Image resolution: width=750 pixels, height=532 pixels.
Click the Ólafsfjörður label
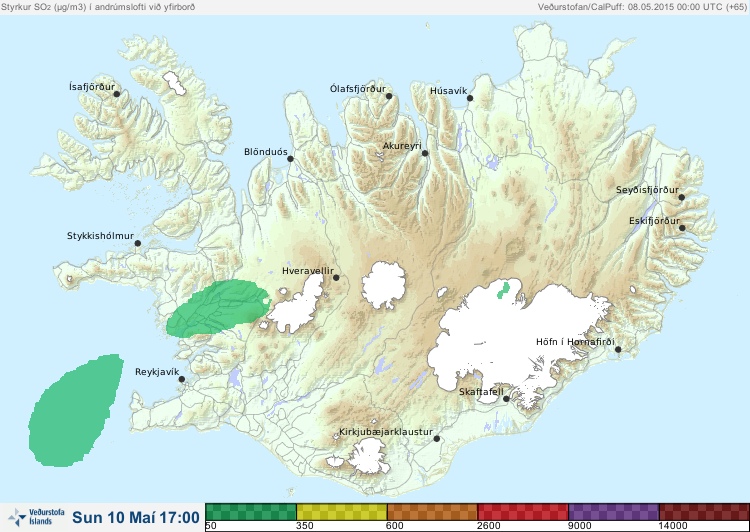click(x=358, y=89)
